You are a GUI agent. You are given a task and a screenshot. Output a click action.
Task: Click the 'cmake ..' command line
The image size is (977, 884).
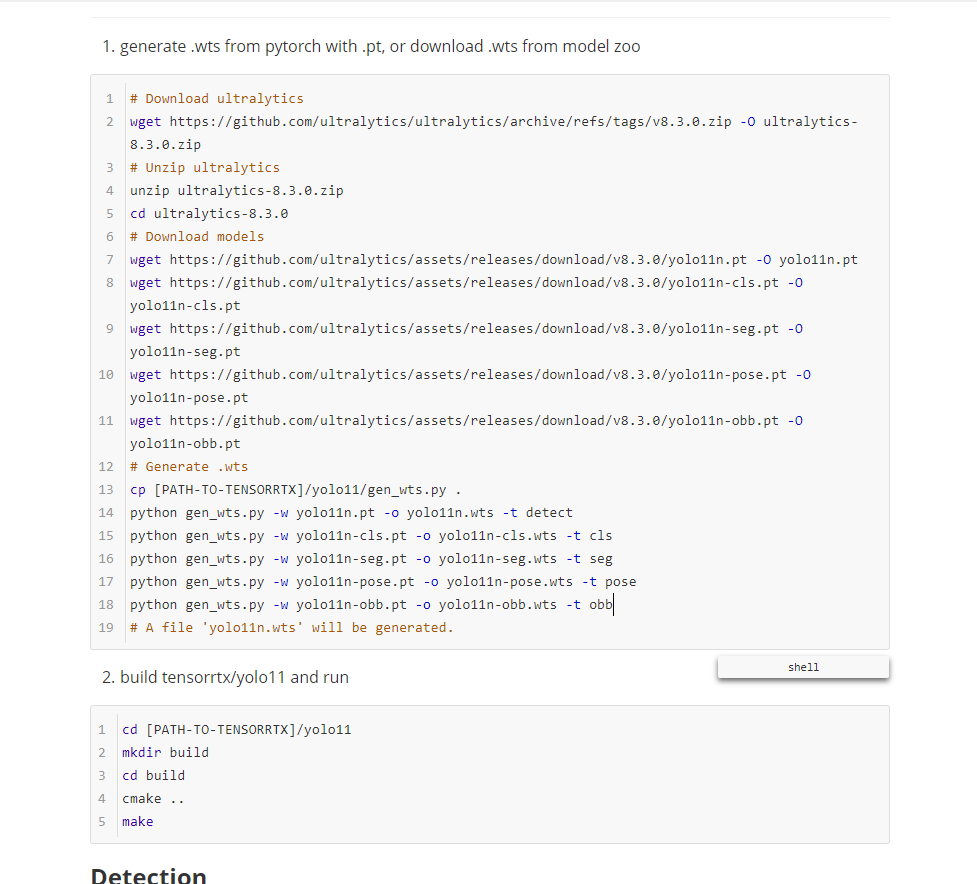tap(152, 798)
